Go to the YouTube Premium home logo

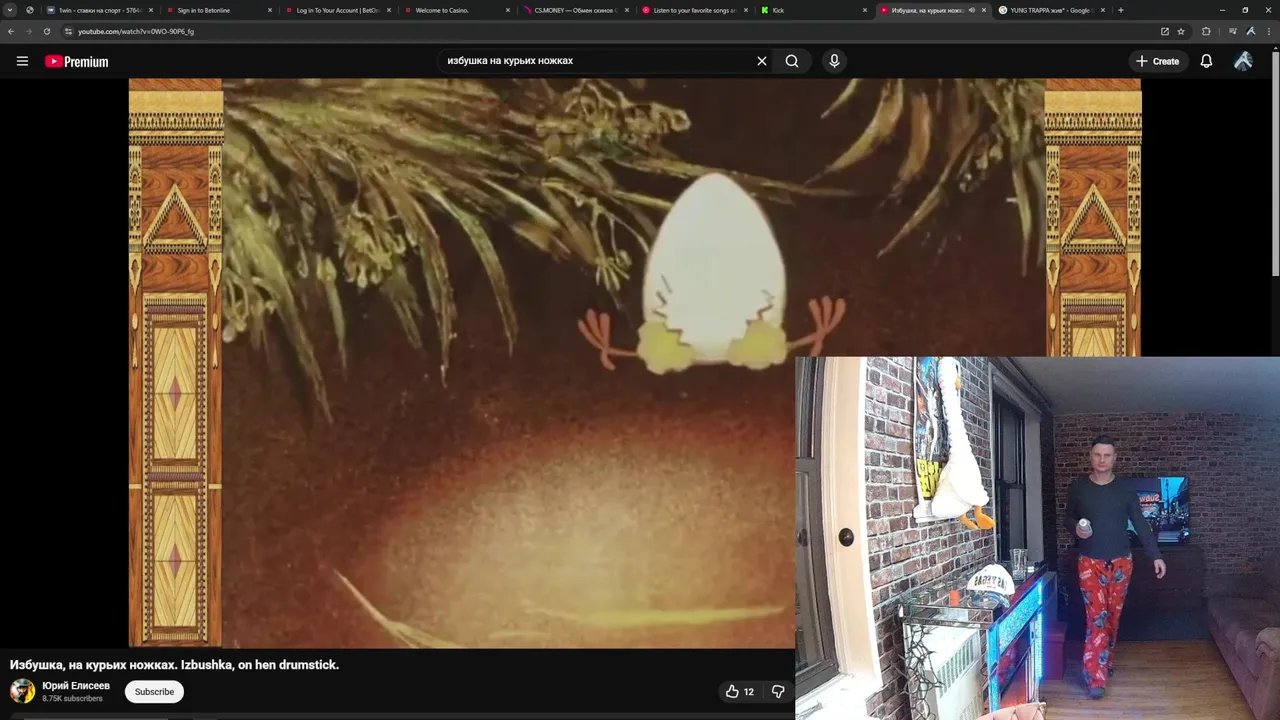(x=76, y=61)
